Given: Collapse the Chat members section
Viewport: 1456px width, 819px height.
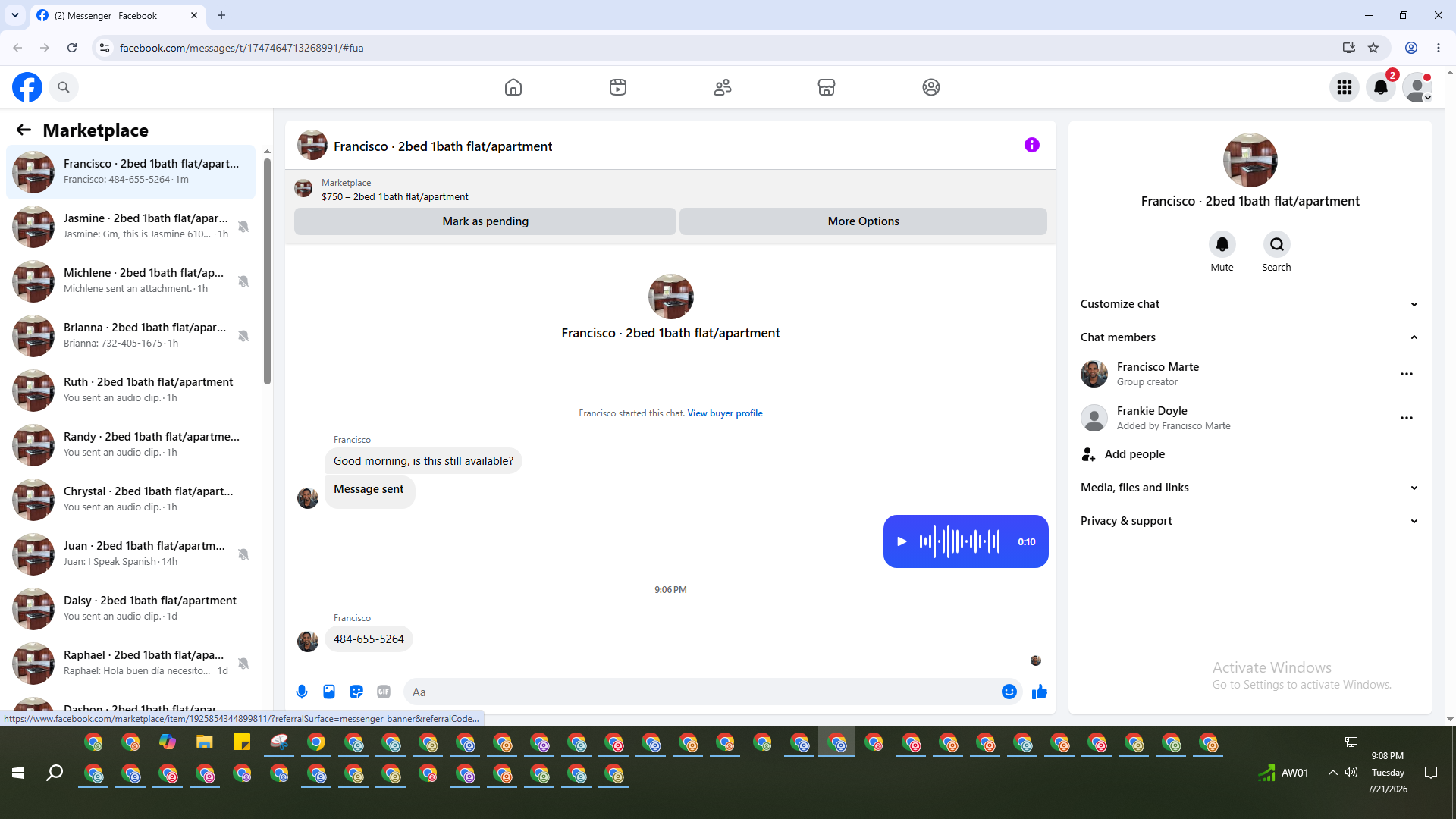Looking at the screenshot, I should click(x=1250, y=337).
